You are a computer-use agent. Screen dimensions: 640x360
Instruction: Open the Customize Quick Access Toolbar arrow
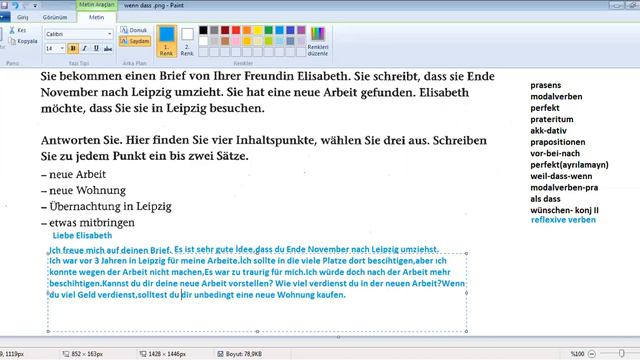click(x=35, y=6)
